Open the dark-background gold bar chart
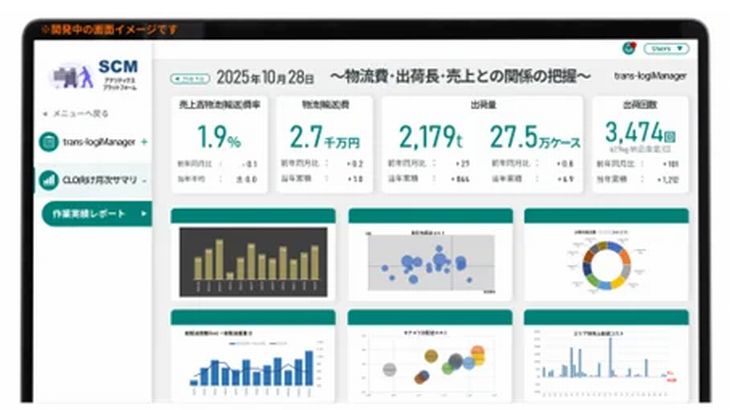 [253, 261]
